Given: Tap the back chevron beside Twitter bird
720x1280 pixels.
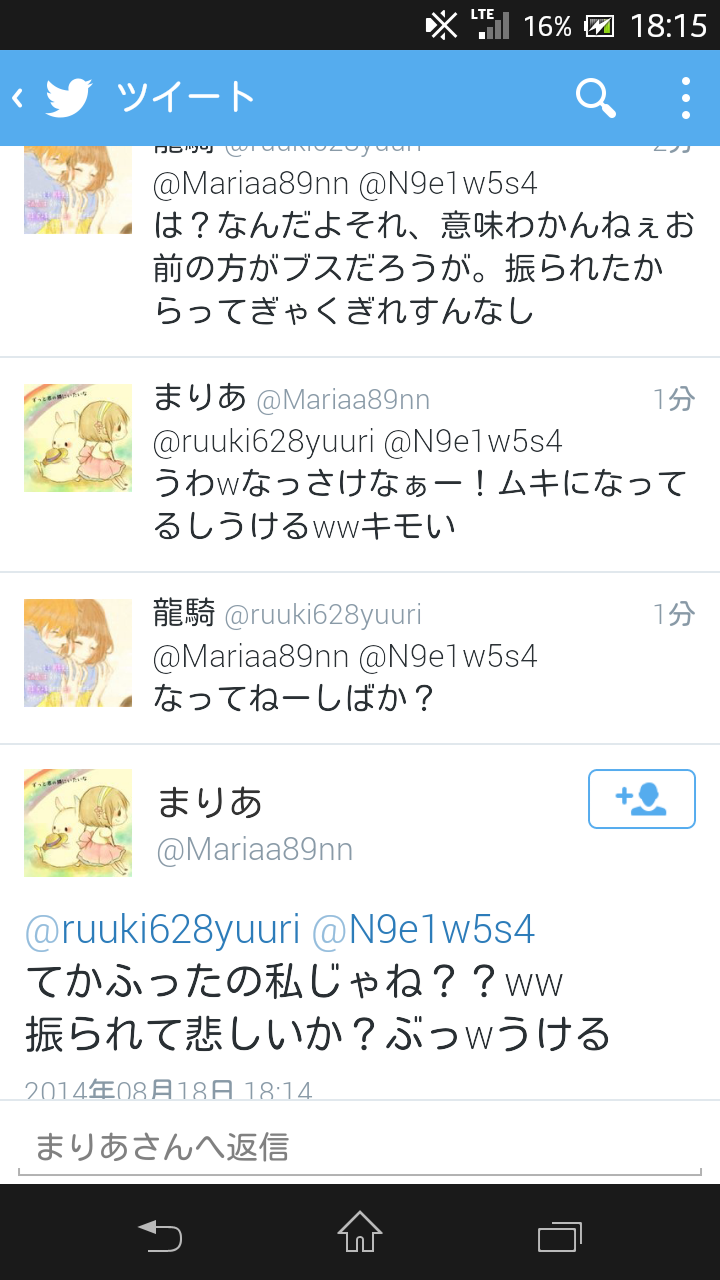Looking at the screenshot, I should coord(18,98).
